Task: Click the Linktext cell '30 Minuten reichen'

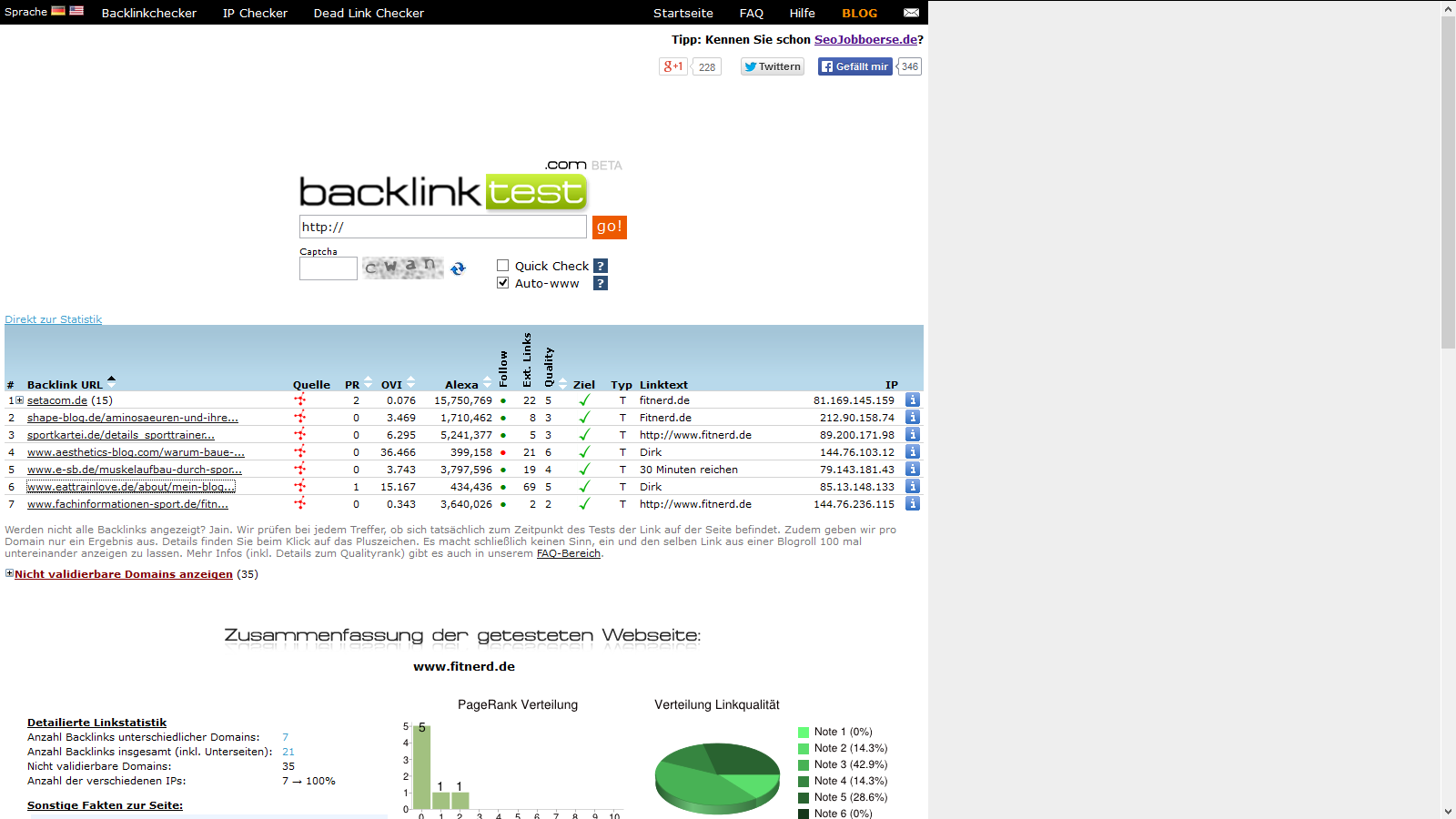Action: (689, 470)
